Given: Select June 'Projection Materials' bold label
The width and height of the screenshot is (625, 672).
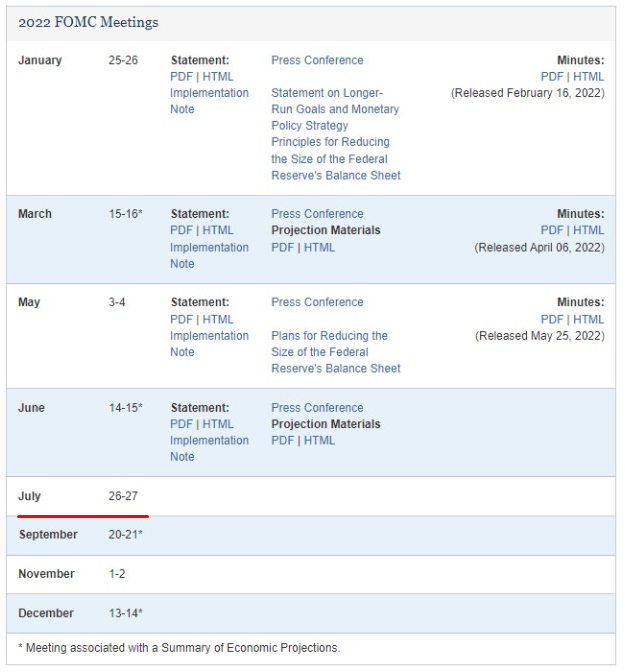Looking at the screenshot, I should pos(326,424).
